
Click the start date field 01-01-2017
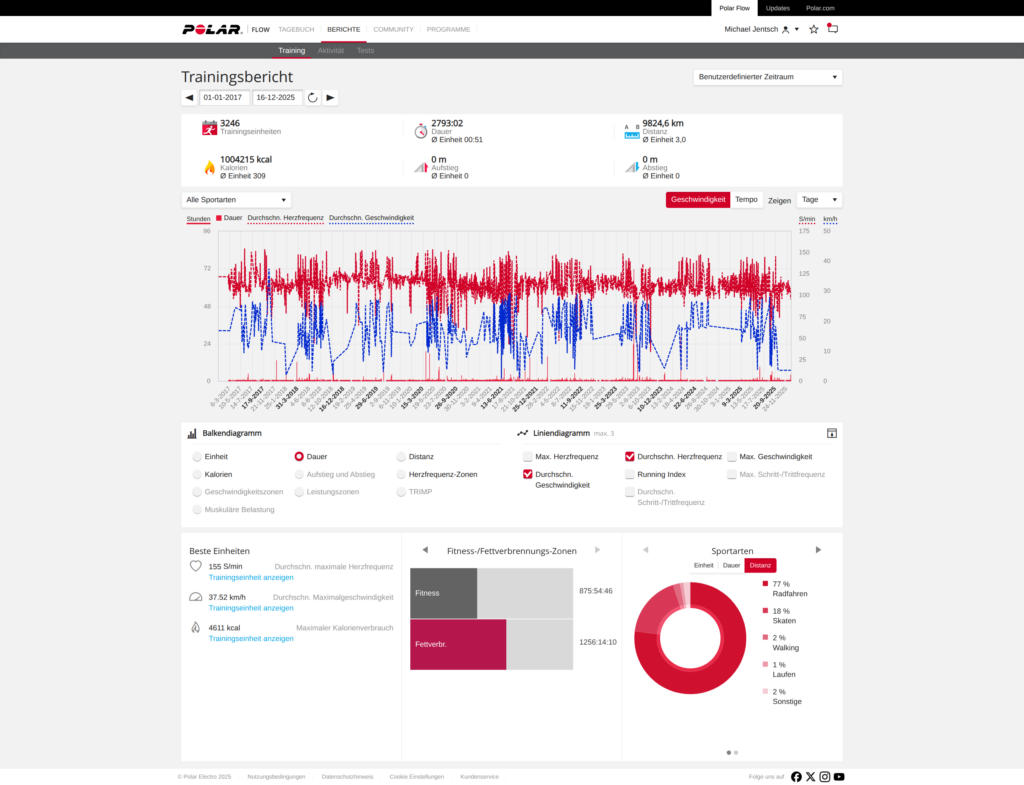[223, 98]
